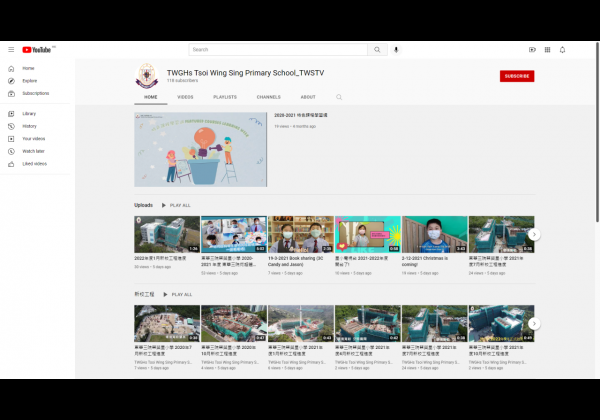Open the PLAYLISTS tab

pyautogui.click(x=225, y=97)
